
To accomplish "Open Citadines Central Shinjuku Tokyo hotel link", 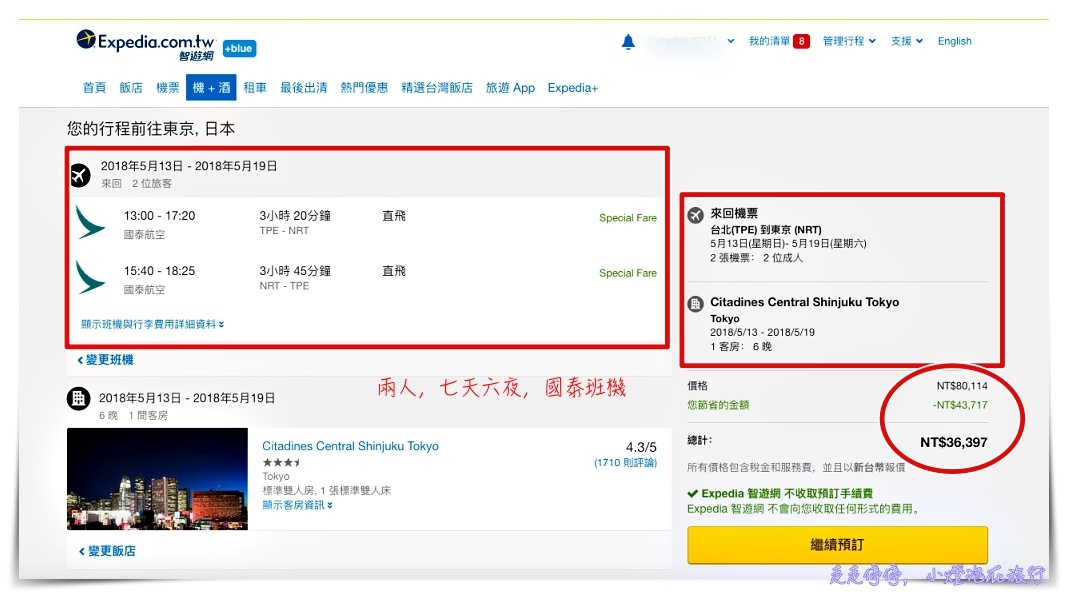I will click(350, 446).
